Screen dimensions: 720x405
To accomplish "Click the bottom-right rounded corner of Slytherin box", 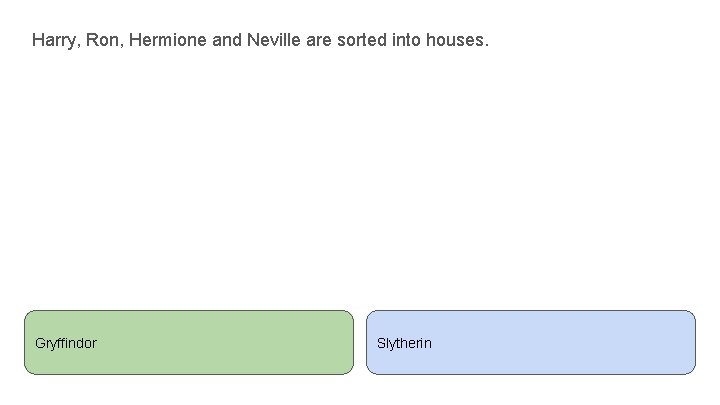I will (x=690, y=369).
